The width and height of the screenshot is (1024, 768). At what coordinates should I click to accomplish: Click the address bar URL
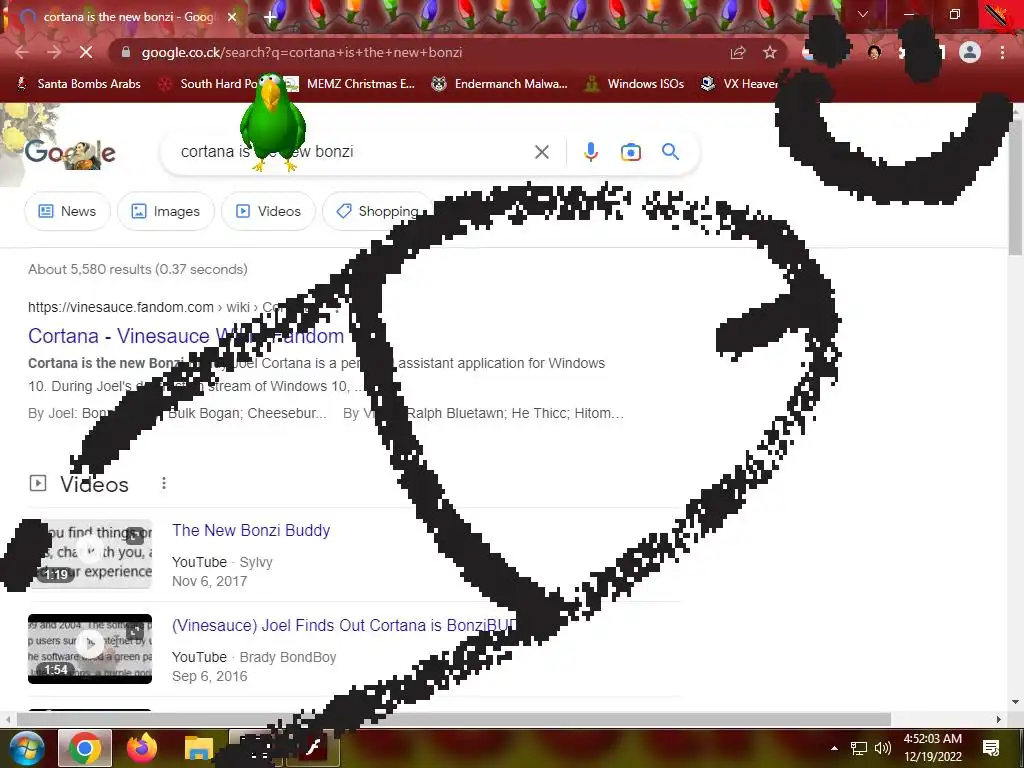302,52
